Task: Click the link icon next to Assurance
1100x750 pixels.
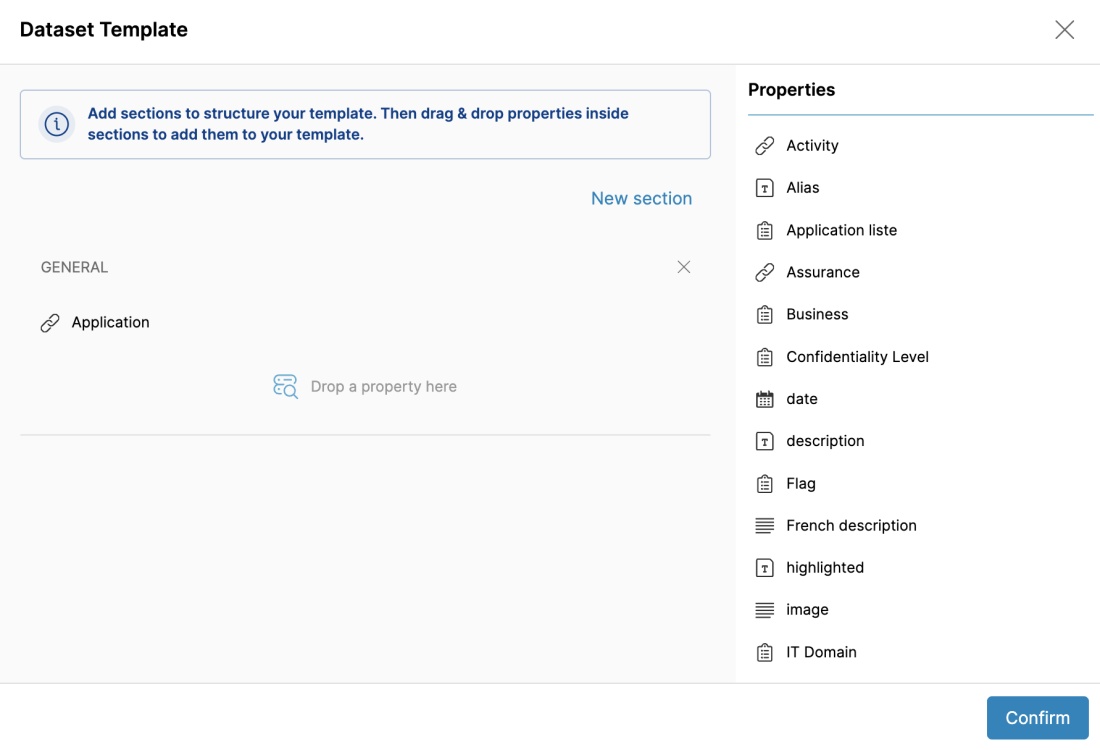Action: (765, 272)
